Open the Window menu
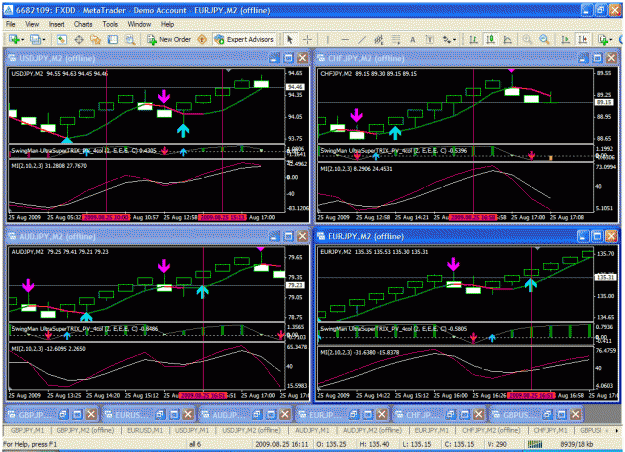The image size is (625, 452). pyautogui.click(x=139, y=24)
